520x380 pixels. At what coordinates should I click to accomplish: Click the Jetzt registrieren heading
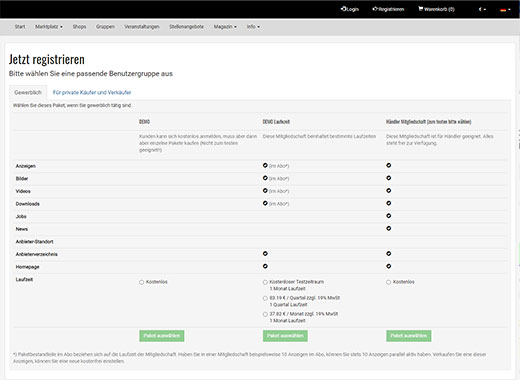[x=47, y=60]
